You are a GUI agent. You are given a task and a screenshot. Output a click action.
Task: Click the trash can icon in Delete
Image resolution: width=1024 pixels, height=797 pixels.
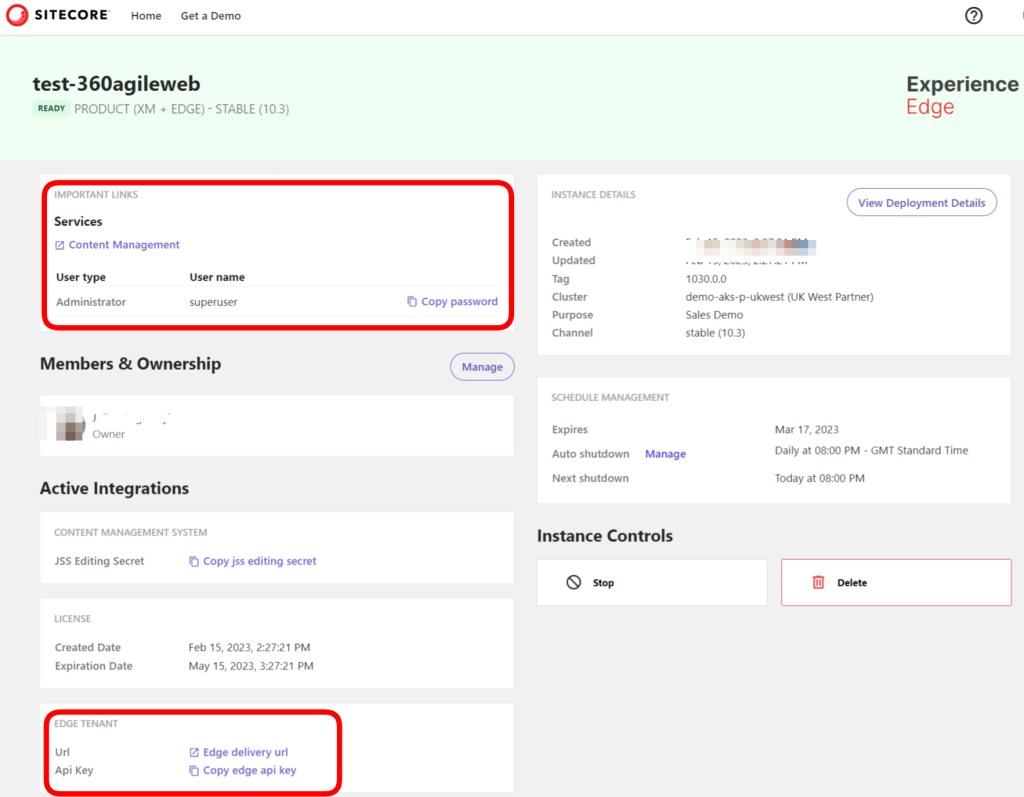click(x=818, y=582)
